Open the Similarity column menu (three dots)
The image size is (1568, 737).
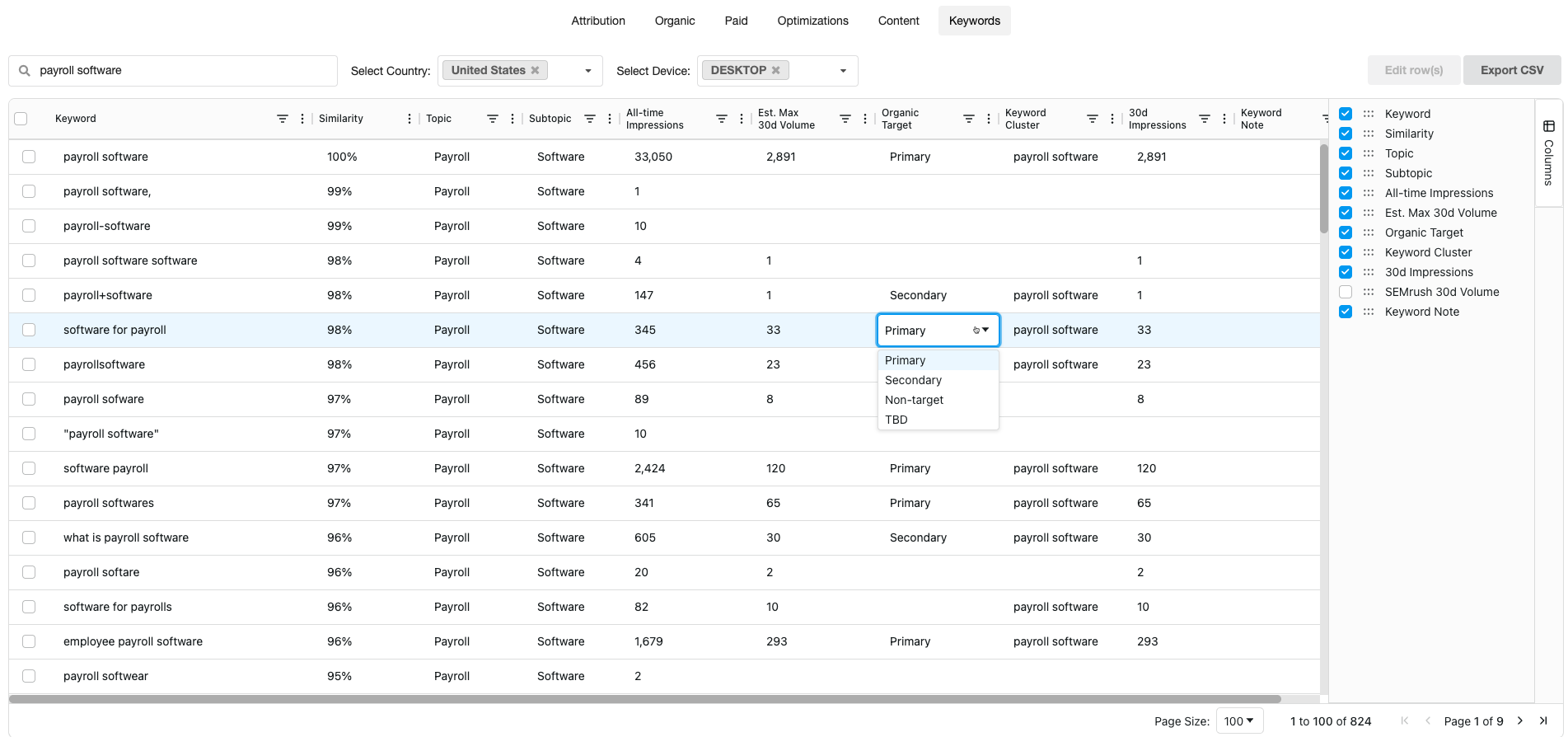410,119
